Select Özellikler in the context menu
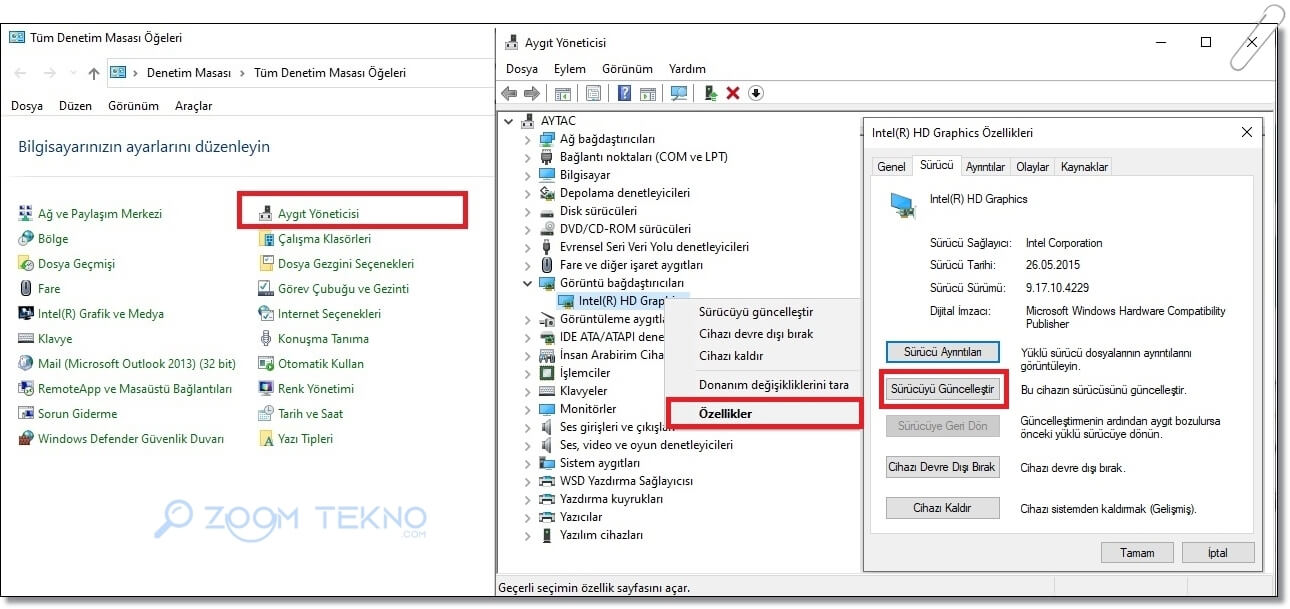This screenshot has height=609, width=1290. (x=763, y=413)
